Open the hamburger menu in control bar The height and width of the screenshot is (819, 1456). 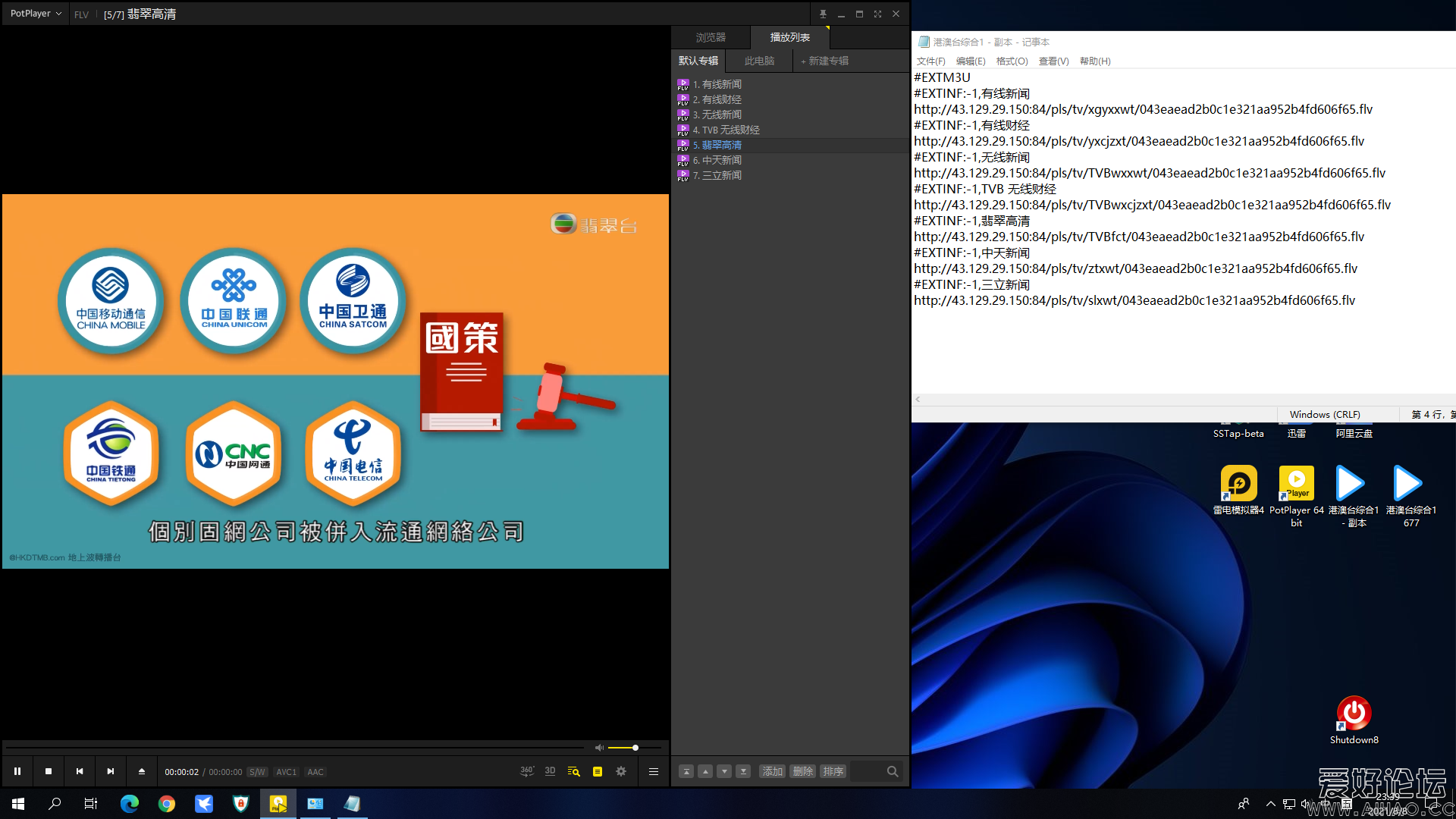[653, 771]
